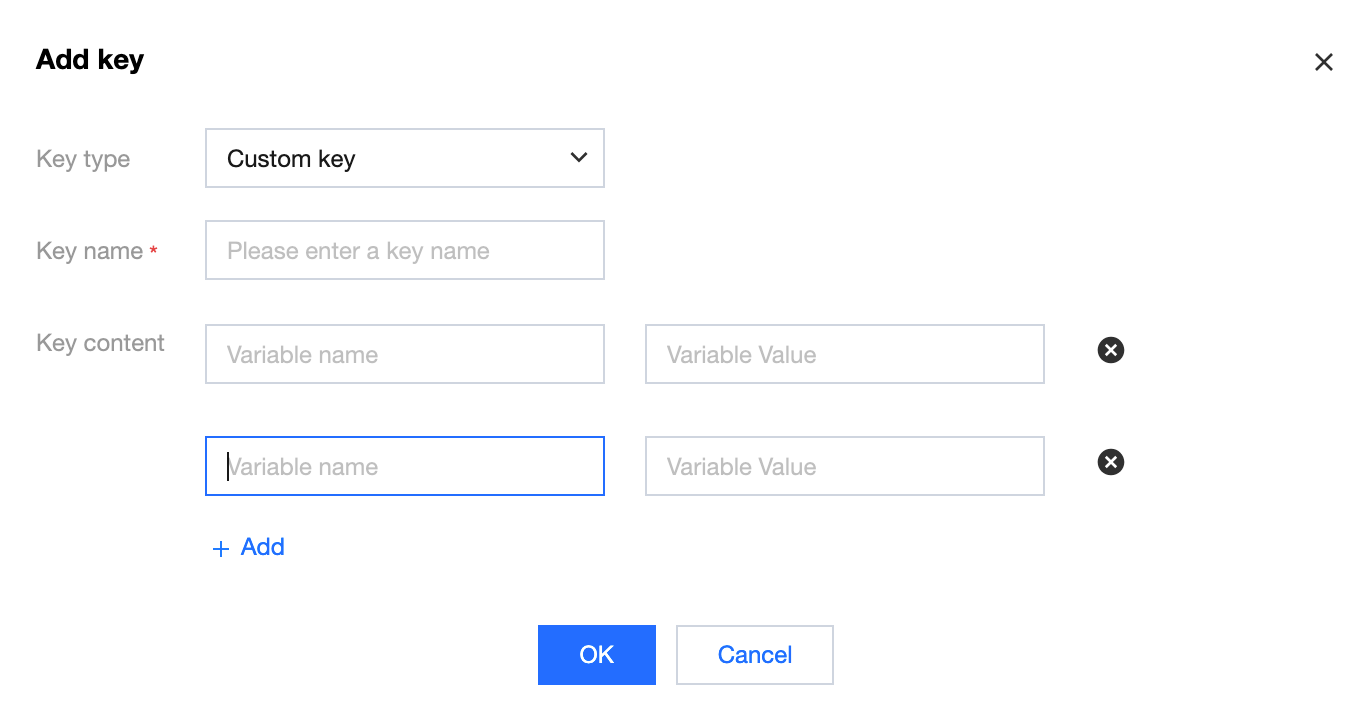Click the first Variable name field
Viewport: 1360px width, 718px height.
[404, 354]
